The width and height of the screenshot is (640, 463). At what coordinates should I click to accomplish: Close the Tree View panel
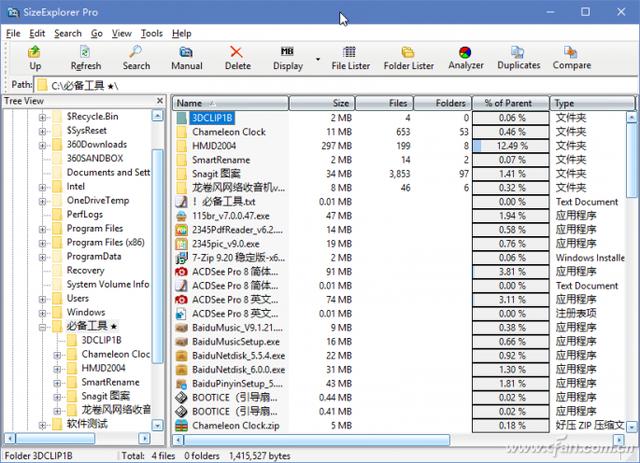160,100
